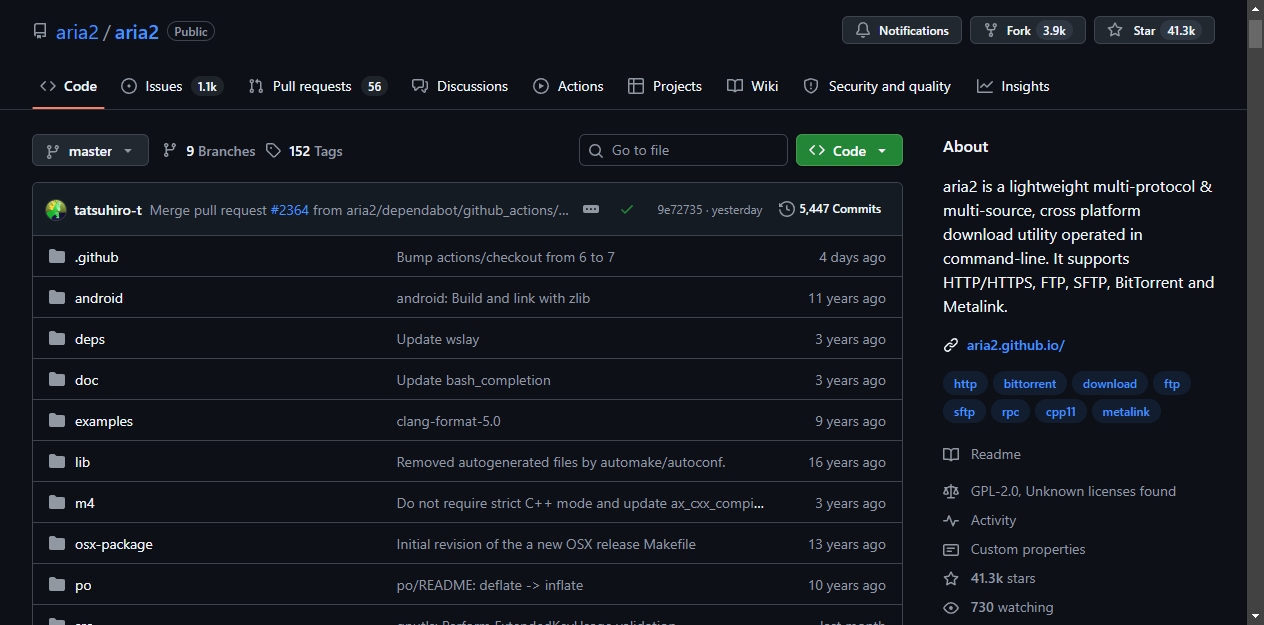View the 9 Branches link

pos(209,151)
